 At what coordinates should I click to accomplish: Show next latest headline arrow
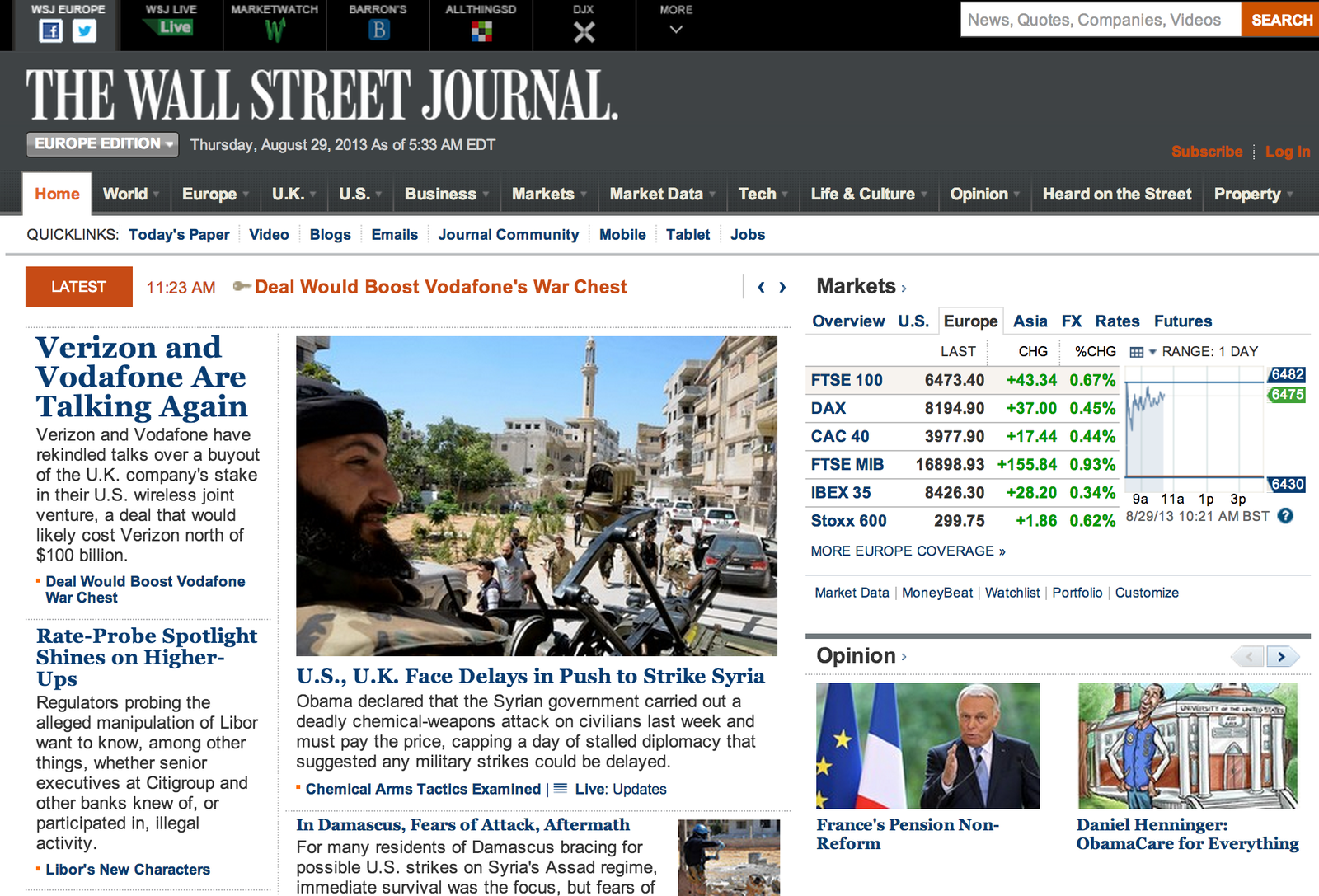(x=782, y=287)
